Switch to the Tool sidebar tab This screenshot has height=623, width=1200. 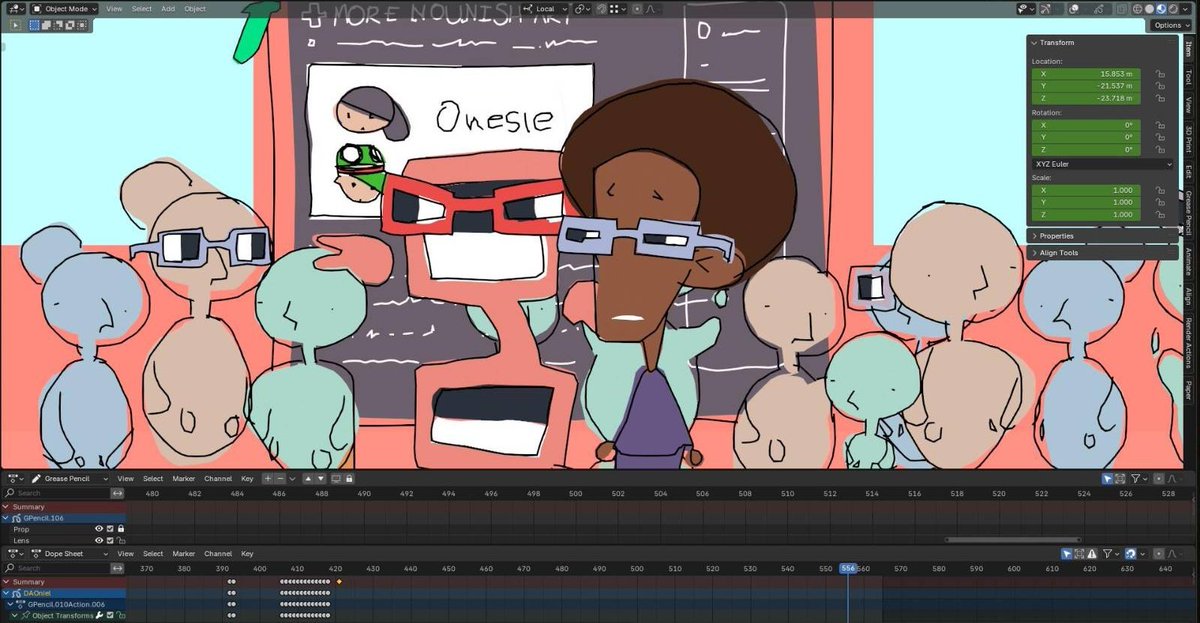coord(1188,75)
